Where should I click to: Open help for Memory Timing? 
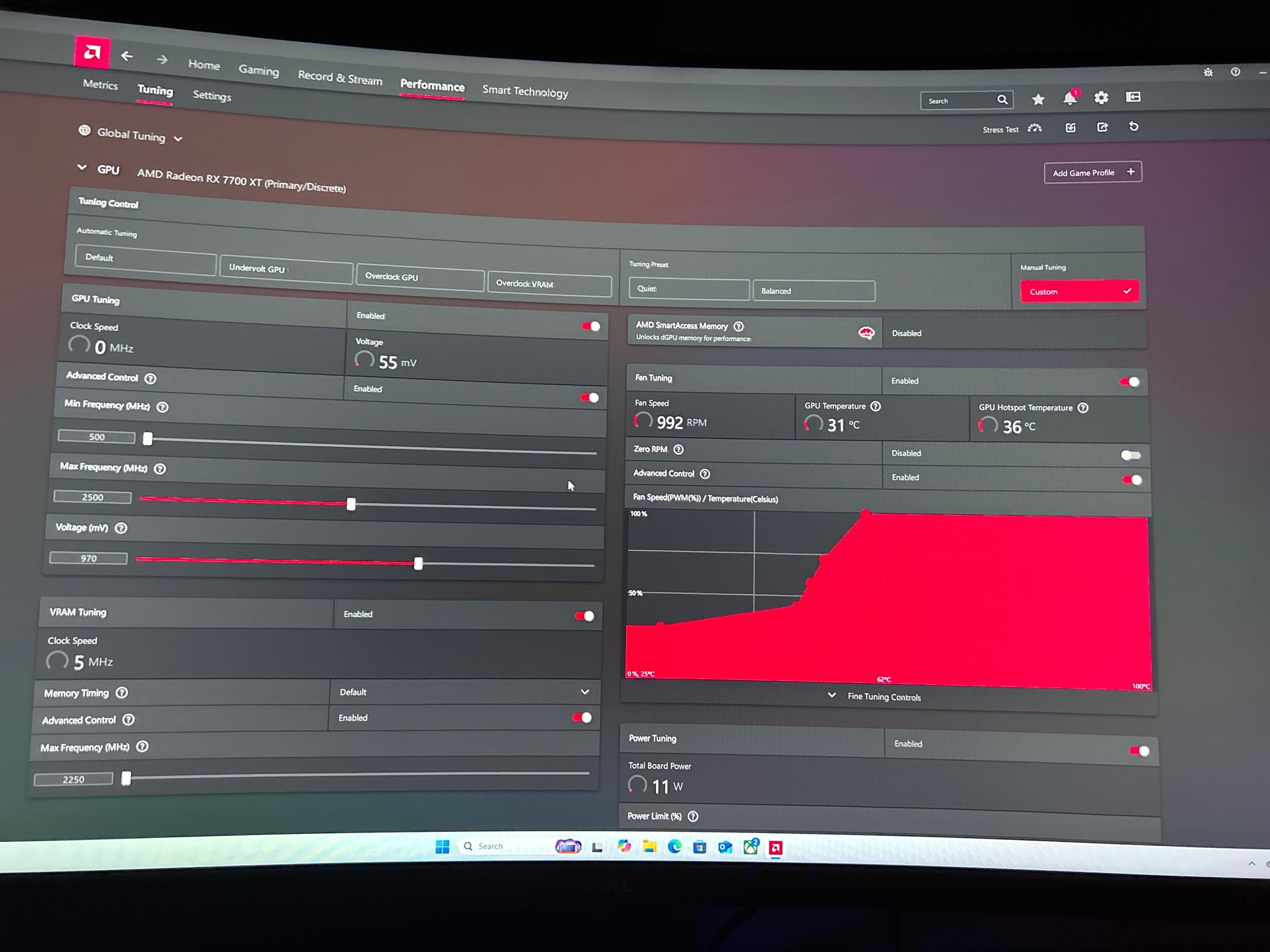tap(122, 693)
